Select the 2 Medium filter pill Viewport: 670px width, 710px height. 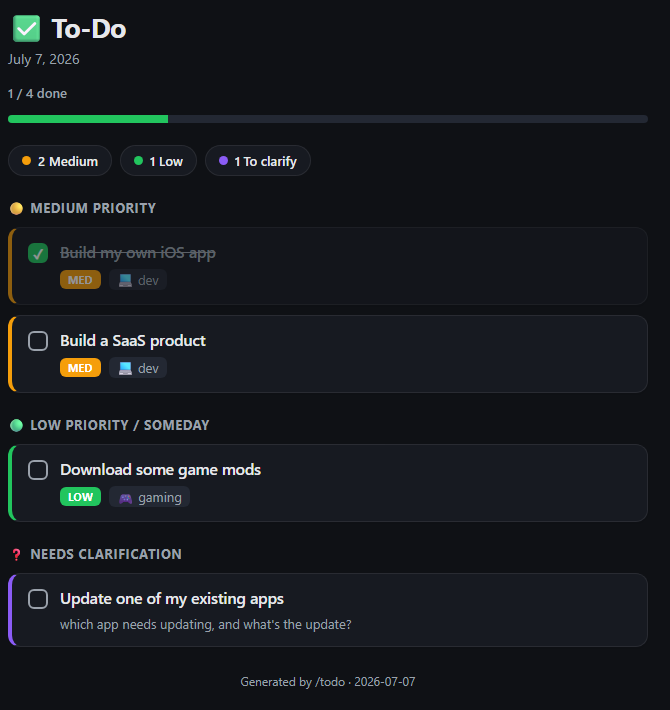click(x=60, y=161)
